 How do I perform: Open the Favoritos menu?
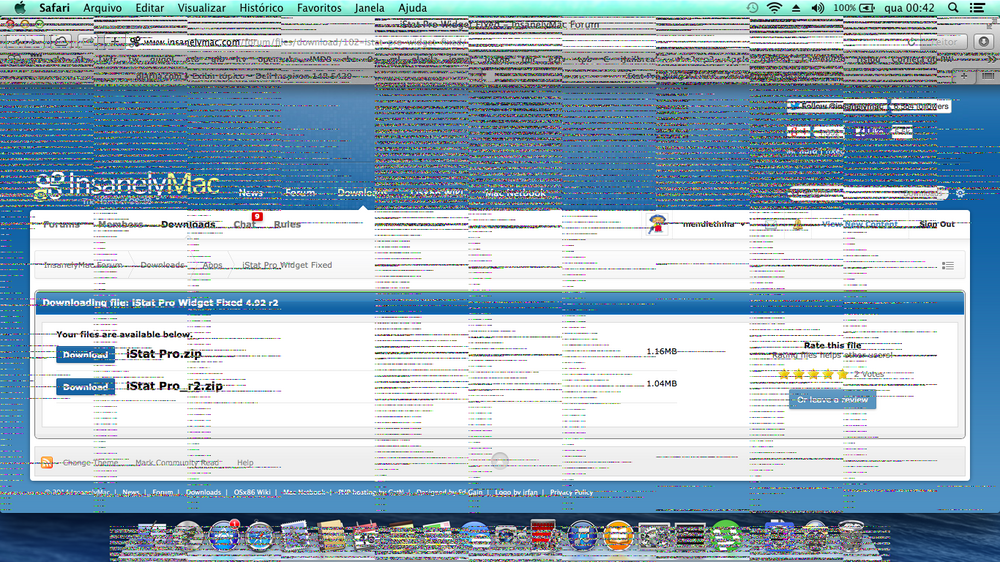pos(319,8)
